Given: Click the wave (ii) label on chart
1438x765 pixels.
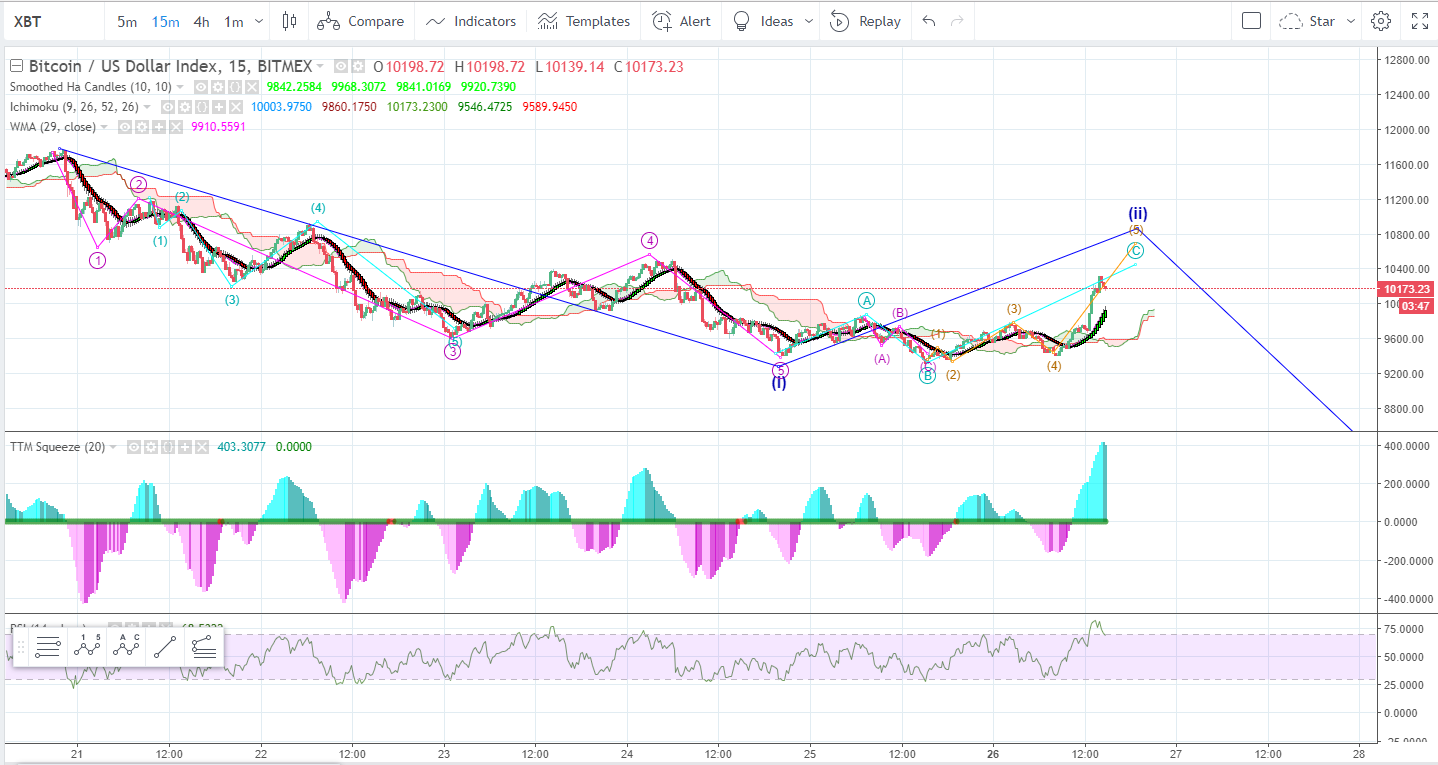Looking at the screenshot, I should (x=1138, y=213).
